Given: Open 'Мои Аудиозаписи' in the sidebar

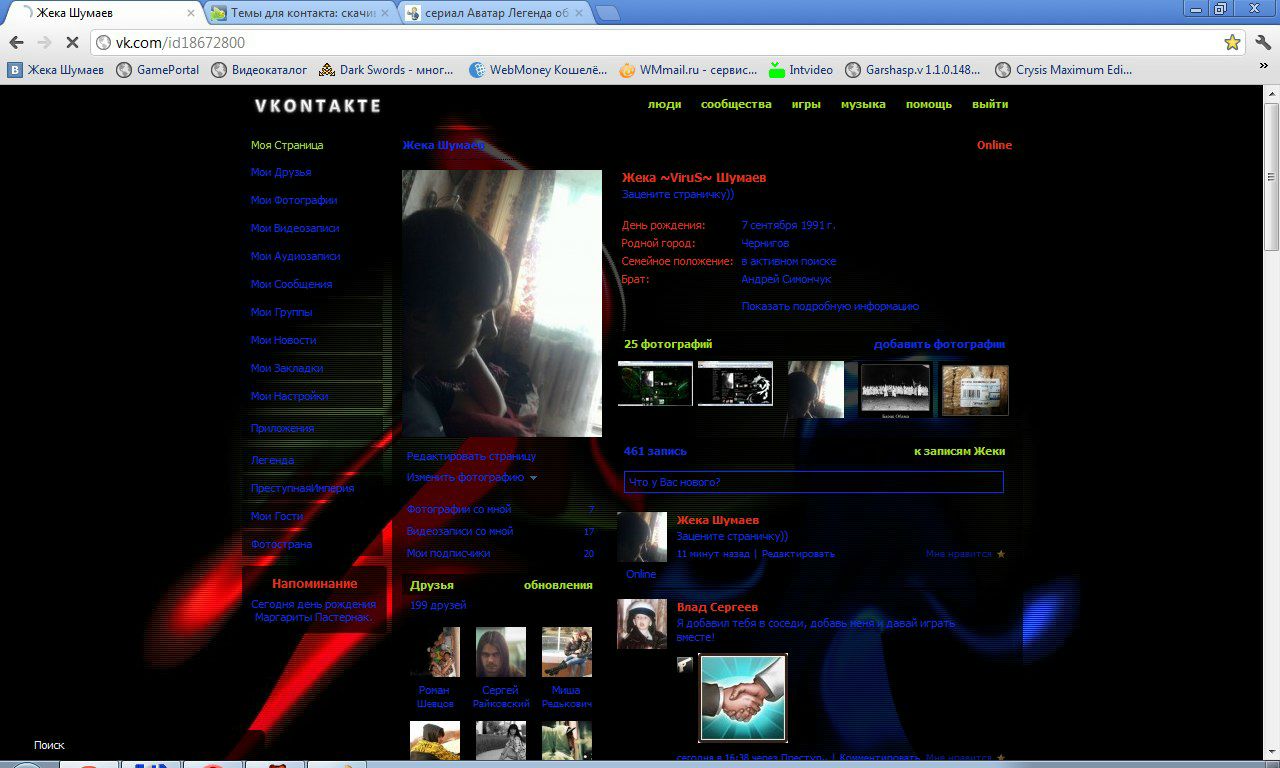Looking at the screenshot, I should point(296,256).
